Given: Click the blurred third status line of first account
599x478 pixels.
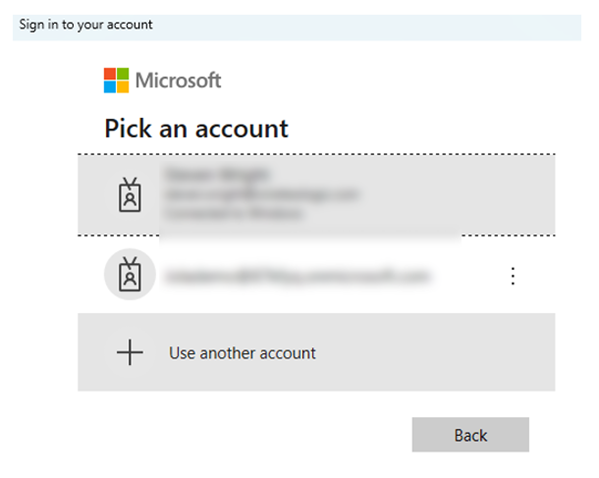Looking at the screenshot, I should tap(235, 214).
